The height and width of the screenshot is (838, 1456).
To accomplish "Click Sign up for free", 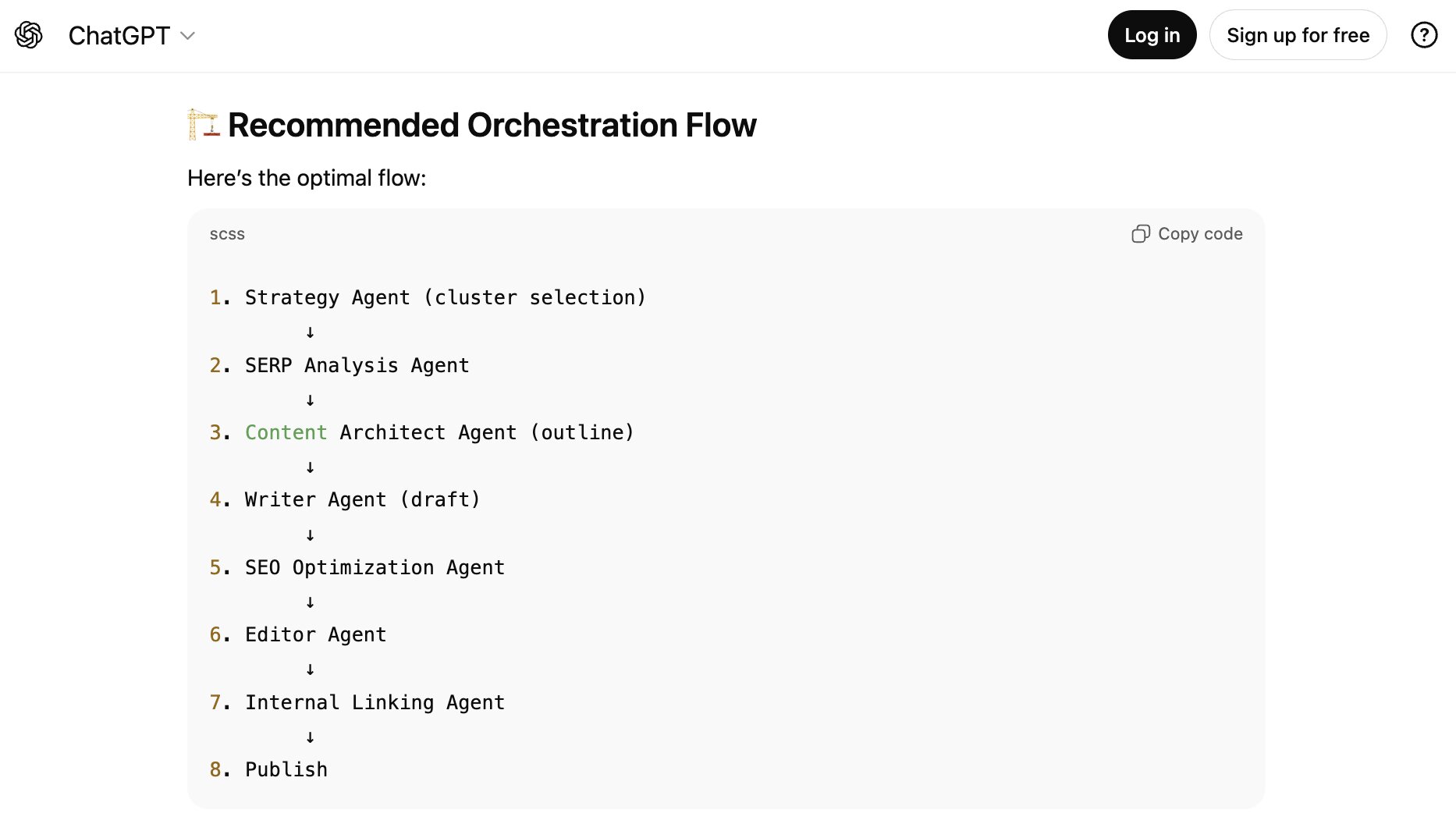I will pos(1298,34).
